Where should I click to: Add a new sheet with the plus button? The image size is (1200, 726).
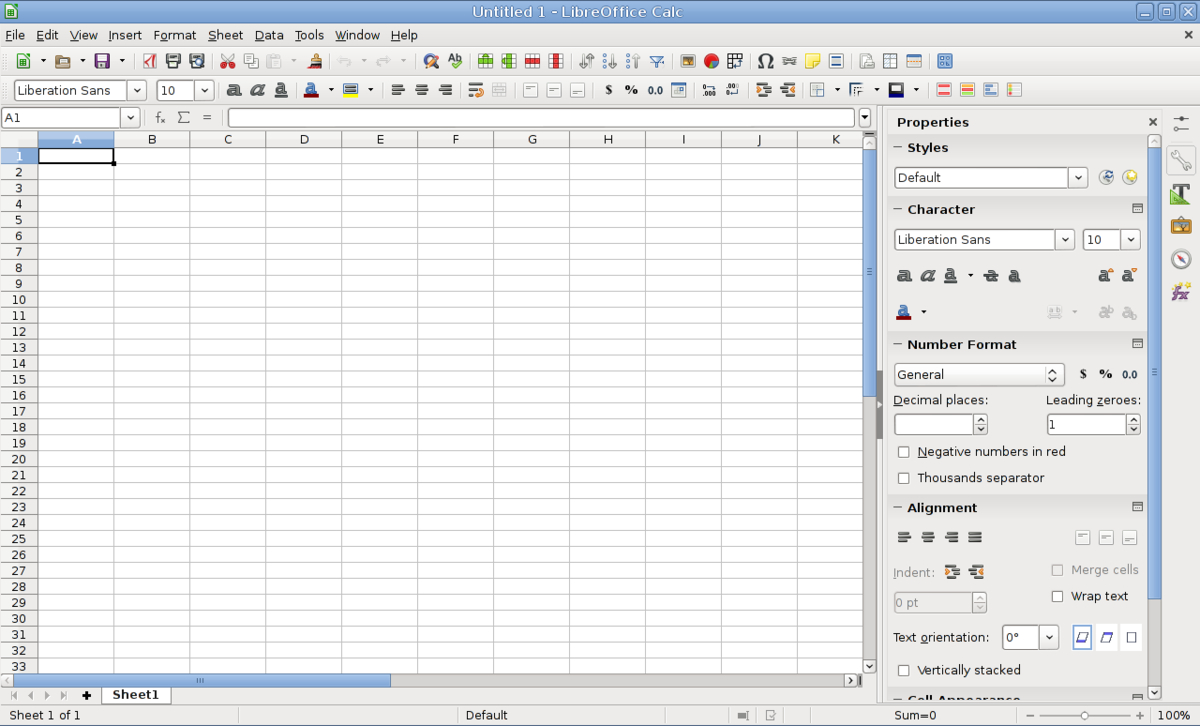[x=86, y=694]
